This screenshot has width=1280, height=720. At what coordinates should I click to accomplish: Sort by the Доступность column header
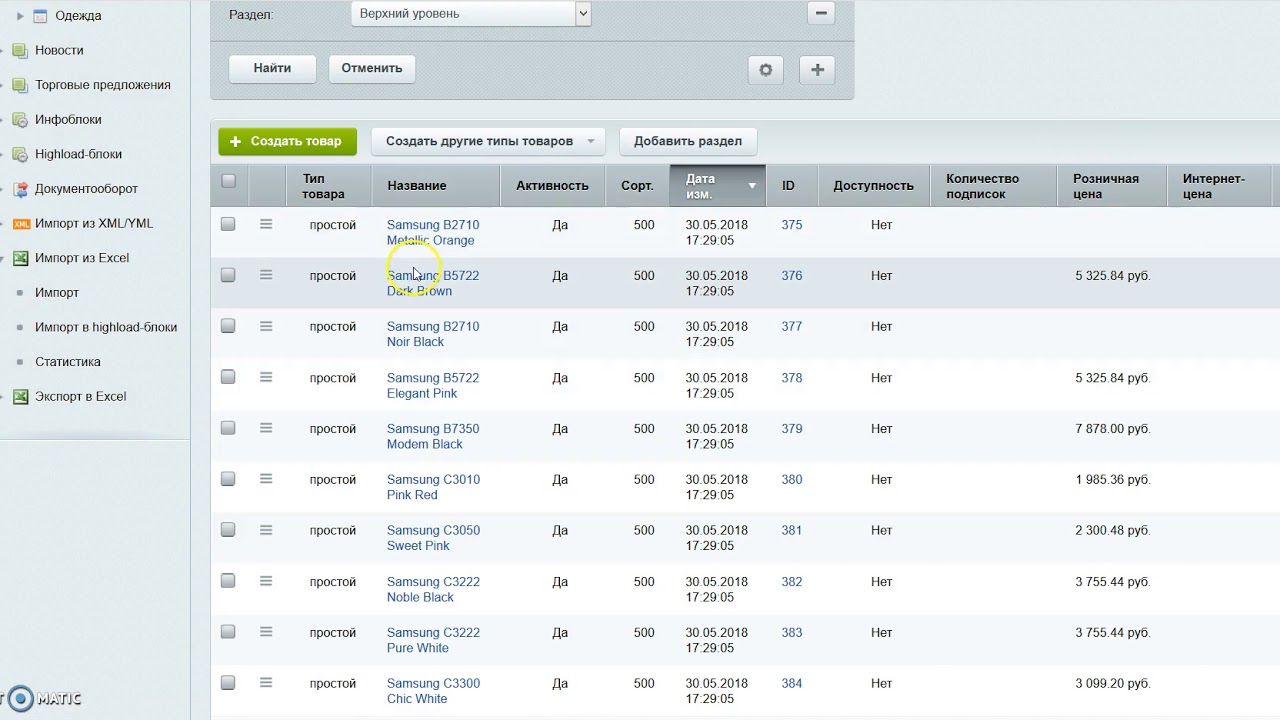click(x=873, y=186)
